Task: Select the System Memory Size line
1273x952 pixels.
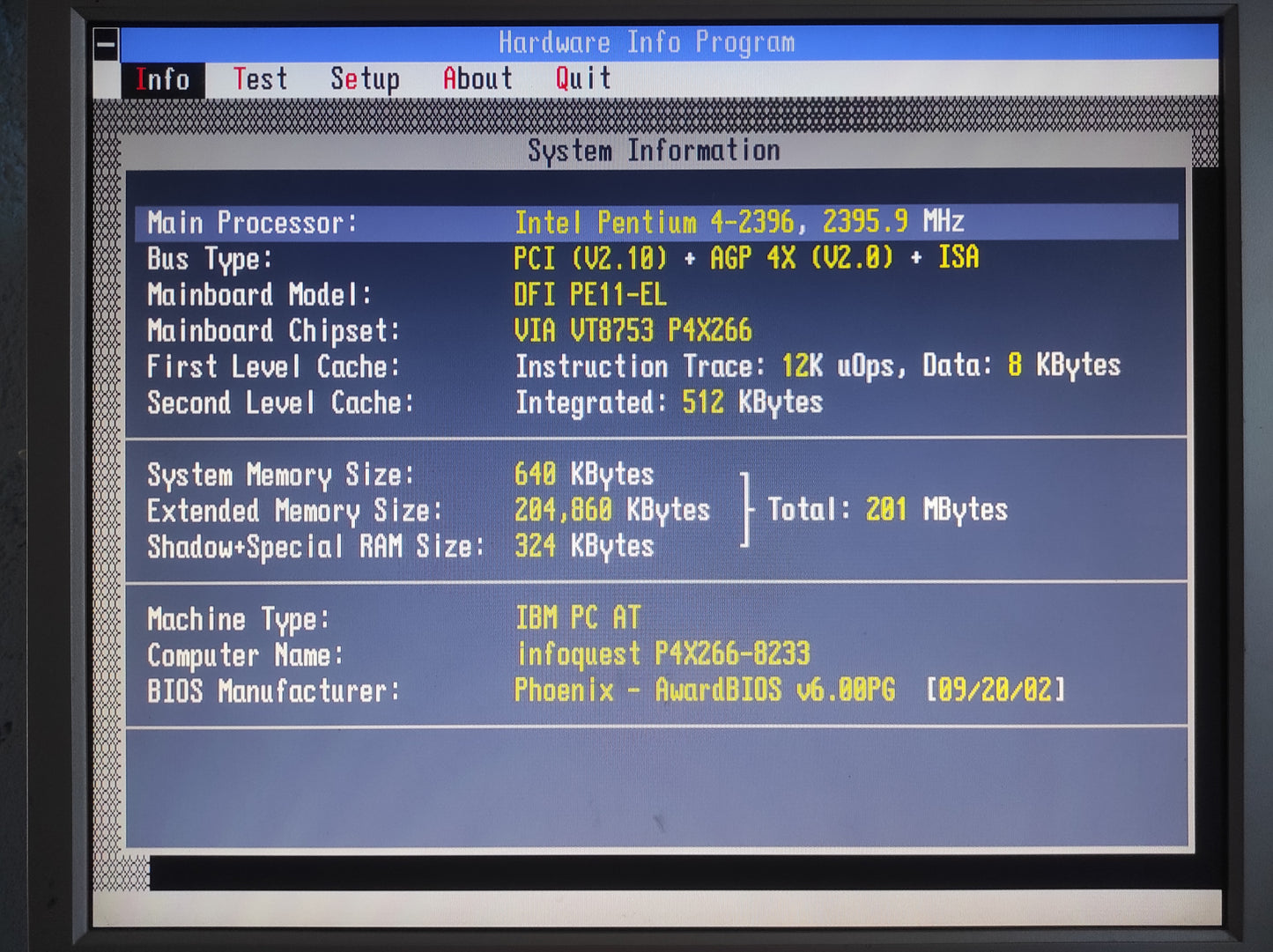Action: click(x=400, y=475)
